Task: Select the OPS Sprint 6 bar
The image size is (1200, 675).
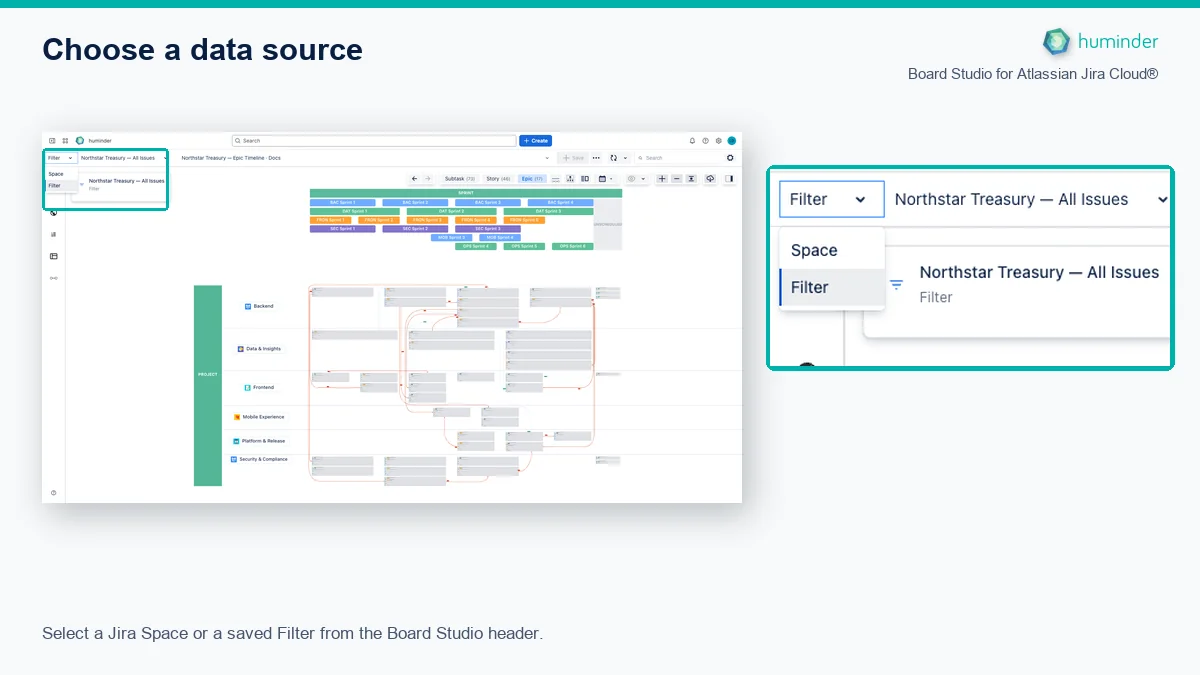Action: [x=573, y=246]
